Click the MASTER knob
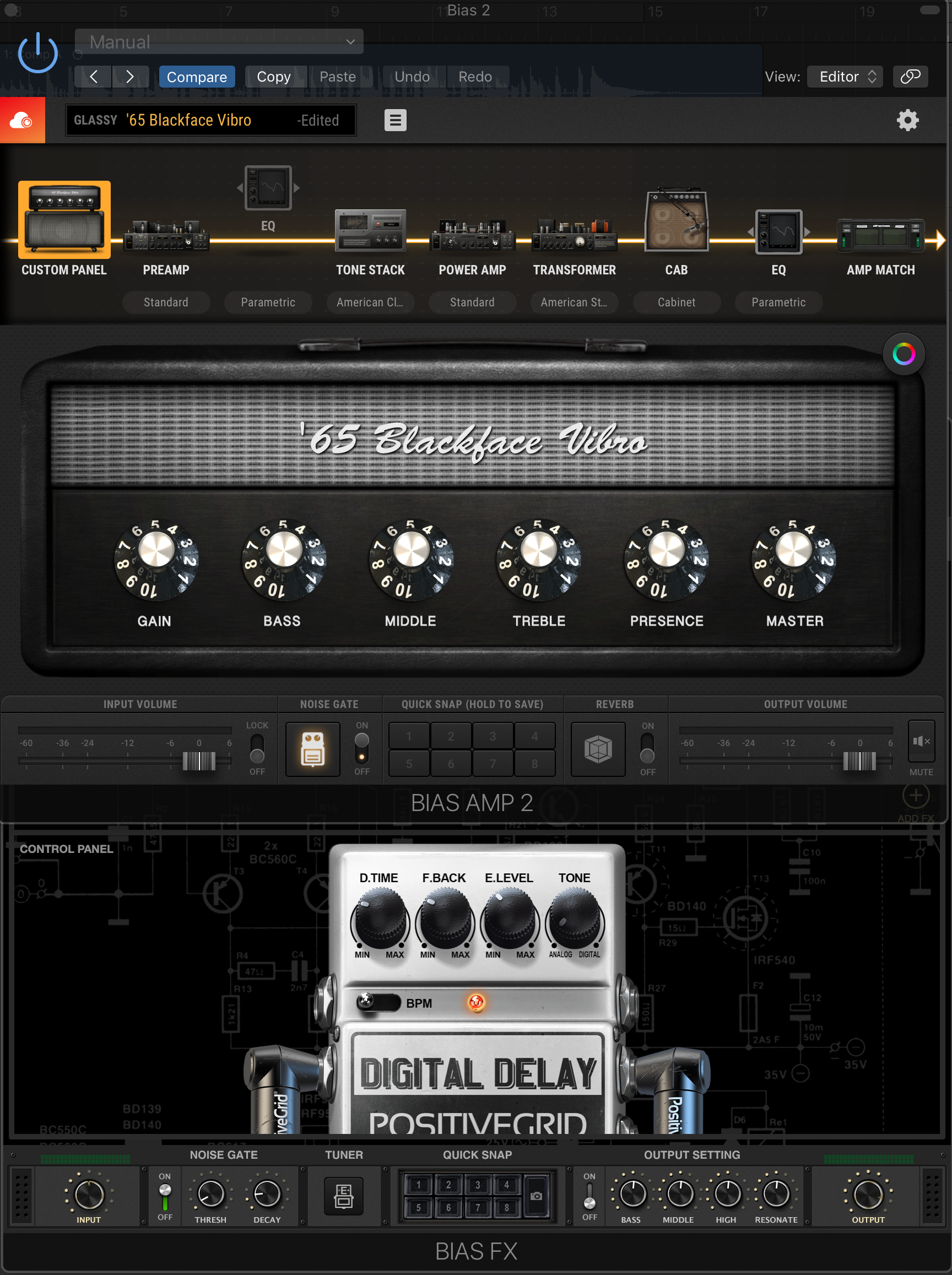Viewport: 952px width, 1275px height. pyautogui.click(x=793, y=559)
